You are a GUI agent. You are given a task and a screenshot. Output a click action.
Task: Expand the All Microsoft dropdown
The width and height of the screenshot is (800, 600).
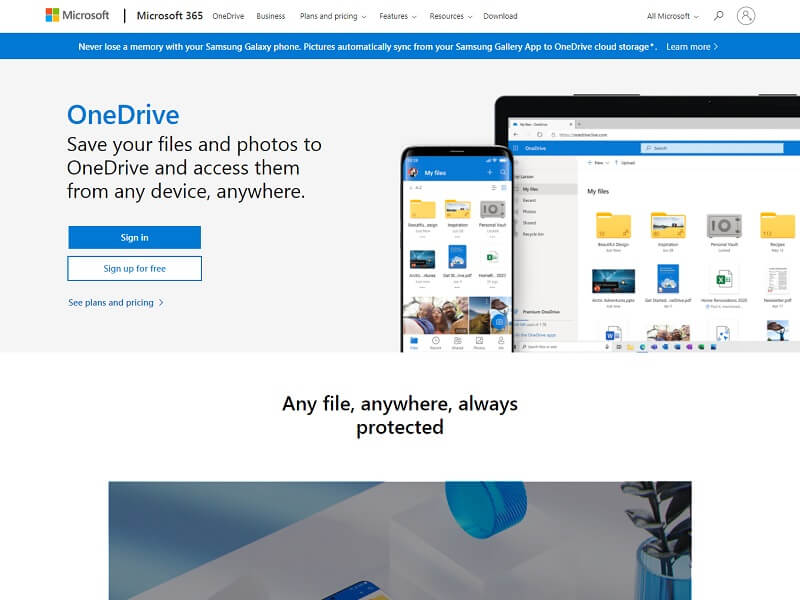tap(672, 16)
